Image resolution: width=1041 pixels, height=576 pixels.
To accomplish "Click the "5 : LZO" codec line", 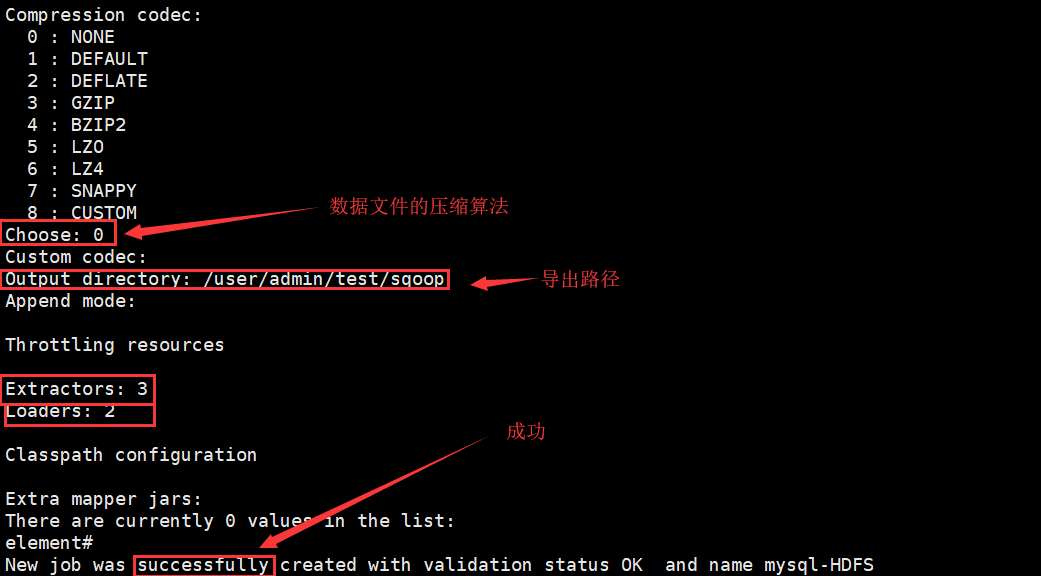I will (65, 147).
